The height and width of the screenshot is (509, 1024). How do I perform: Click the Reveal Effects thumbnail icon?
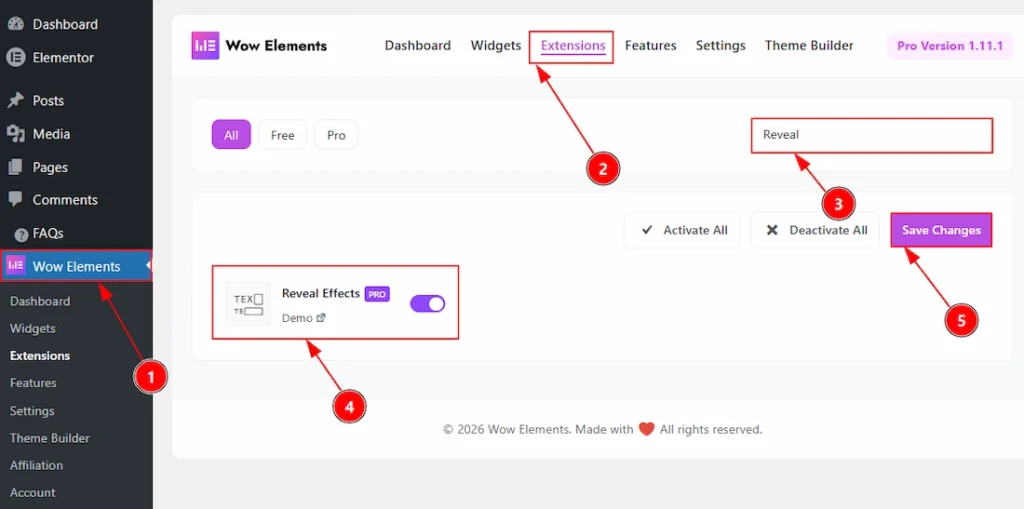pyautogui.click(x=248, y=304)
